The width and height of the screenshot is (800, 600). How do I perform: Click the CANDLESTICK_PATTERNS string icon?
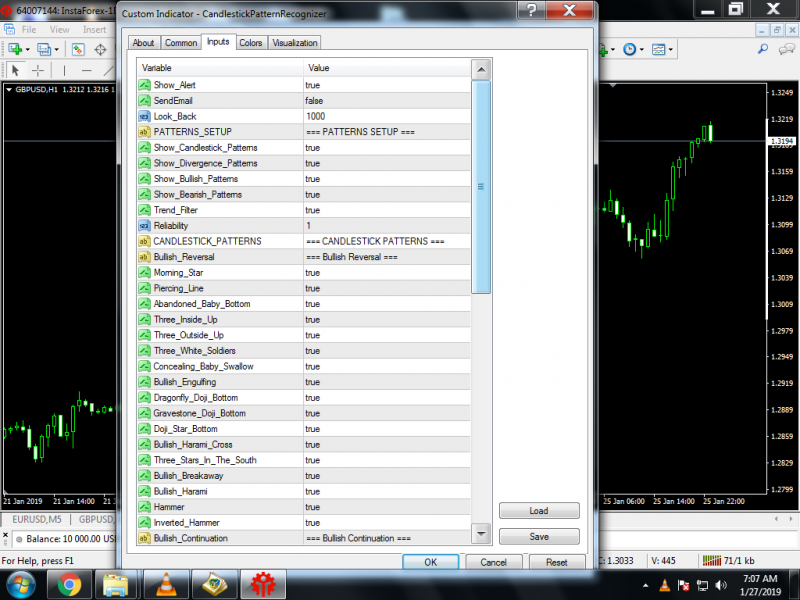click(144, 241)
